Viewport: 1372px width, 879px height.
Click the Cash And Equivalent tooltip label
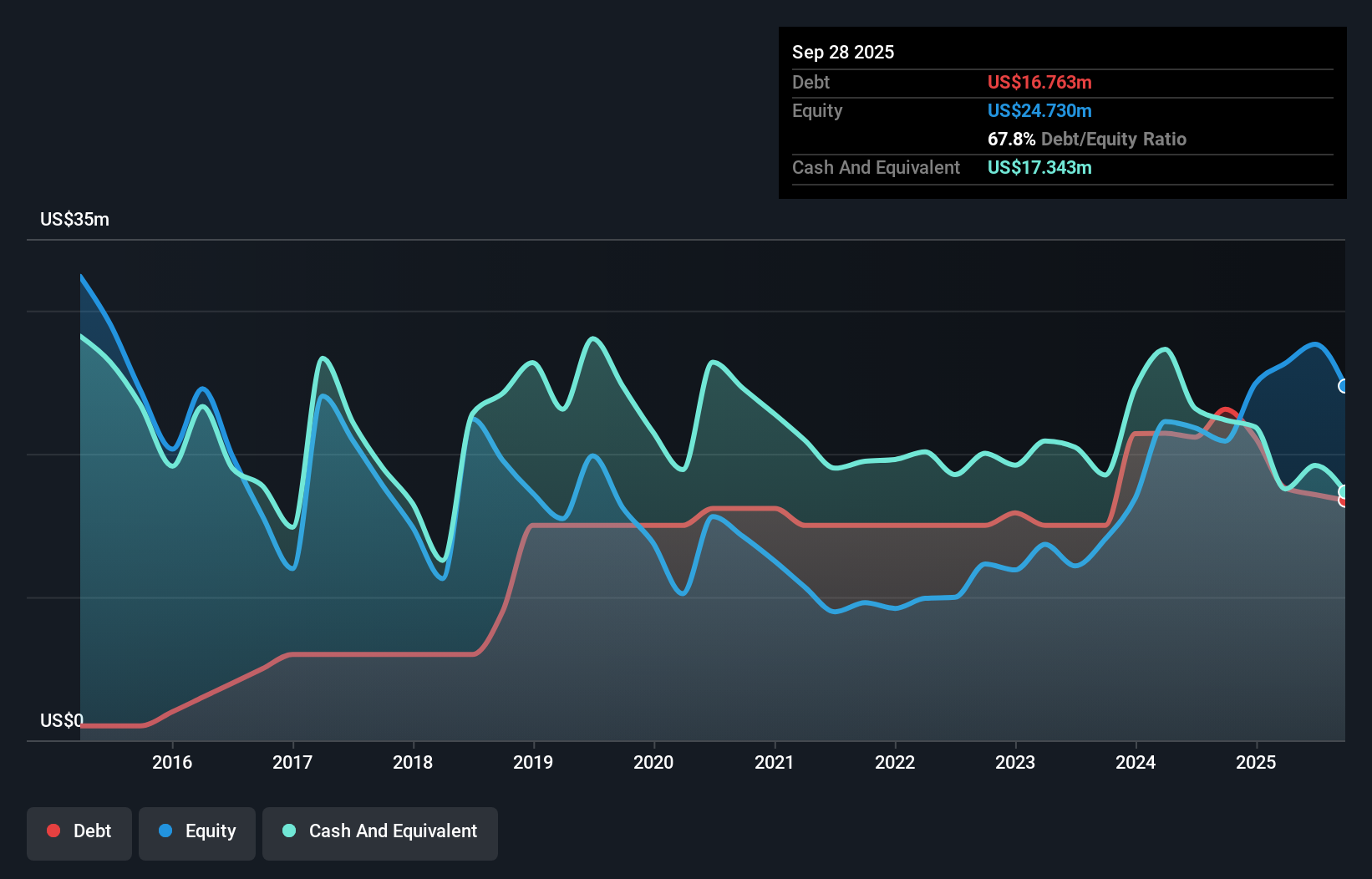click(x=876, y=167)
